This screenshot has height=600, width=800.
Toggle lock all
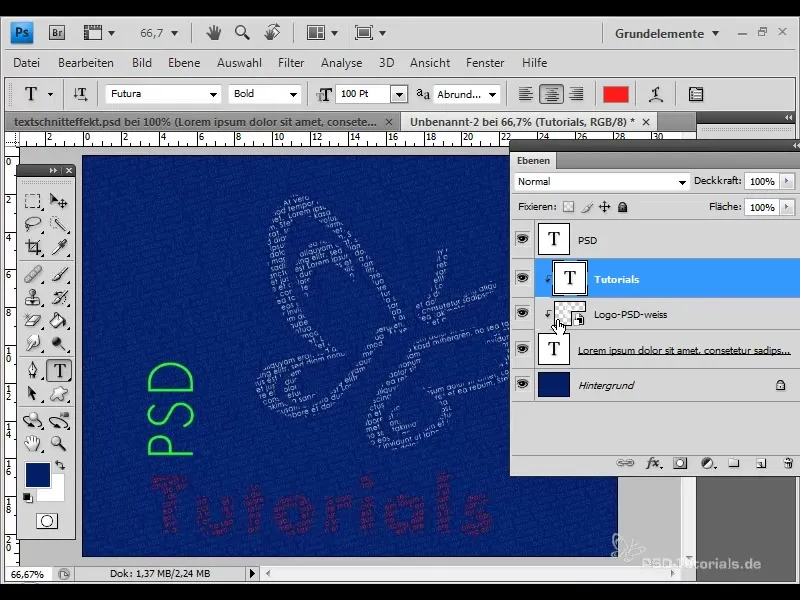tap(622, 207)
